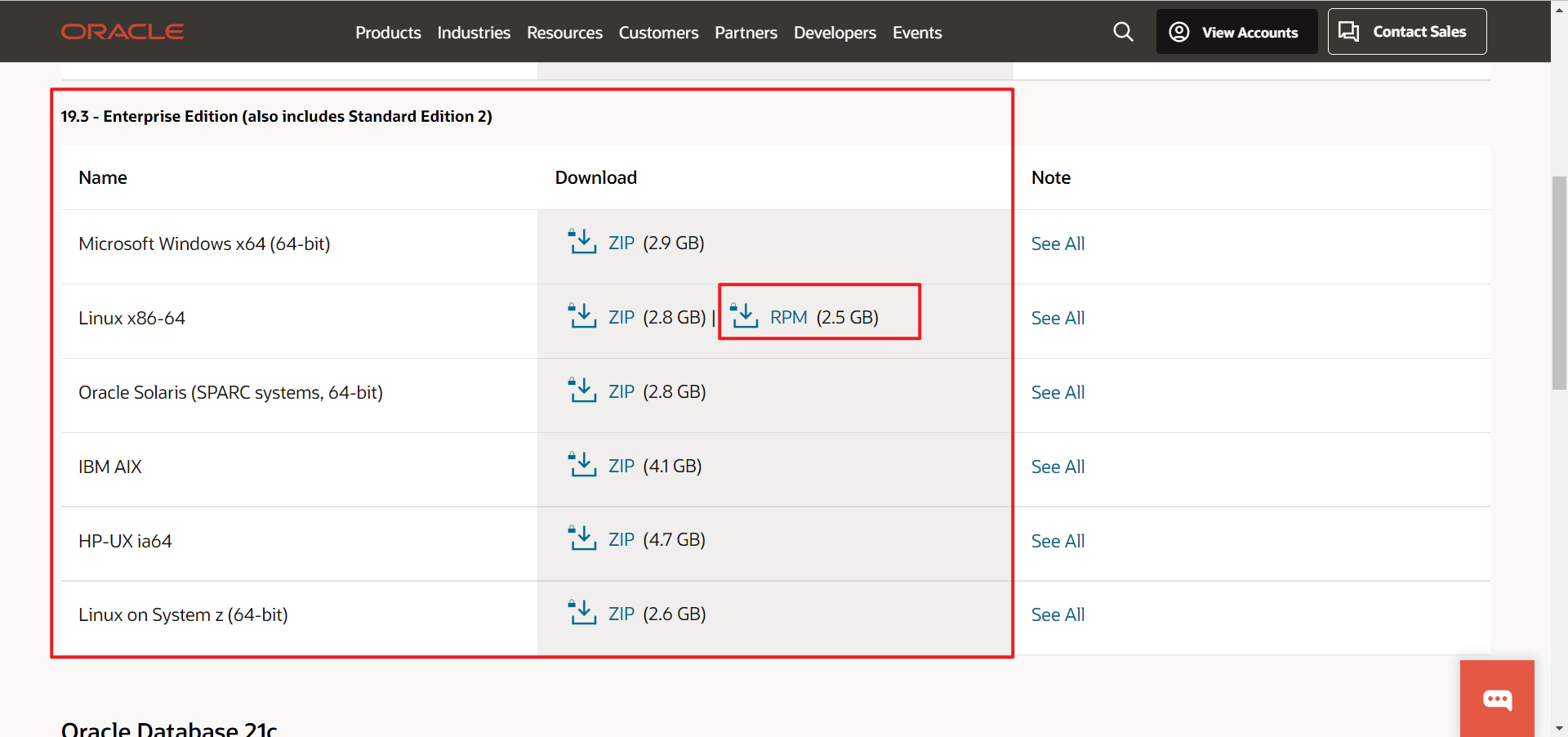Click the ZIP download icon for IBM AIX
The height and width of the screenshot is (737, 1568).
coord(581,465)
